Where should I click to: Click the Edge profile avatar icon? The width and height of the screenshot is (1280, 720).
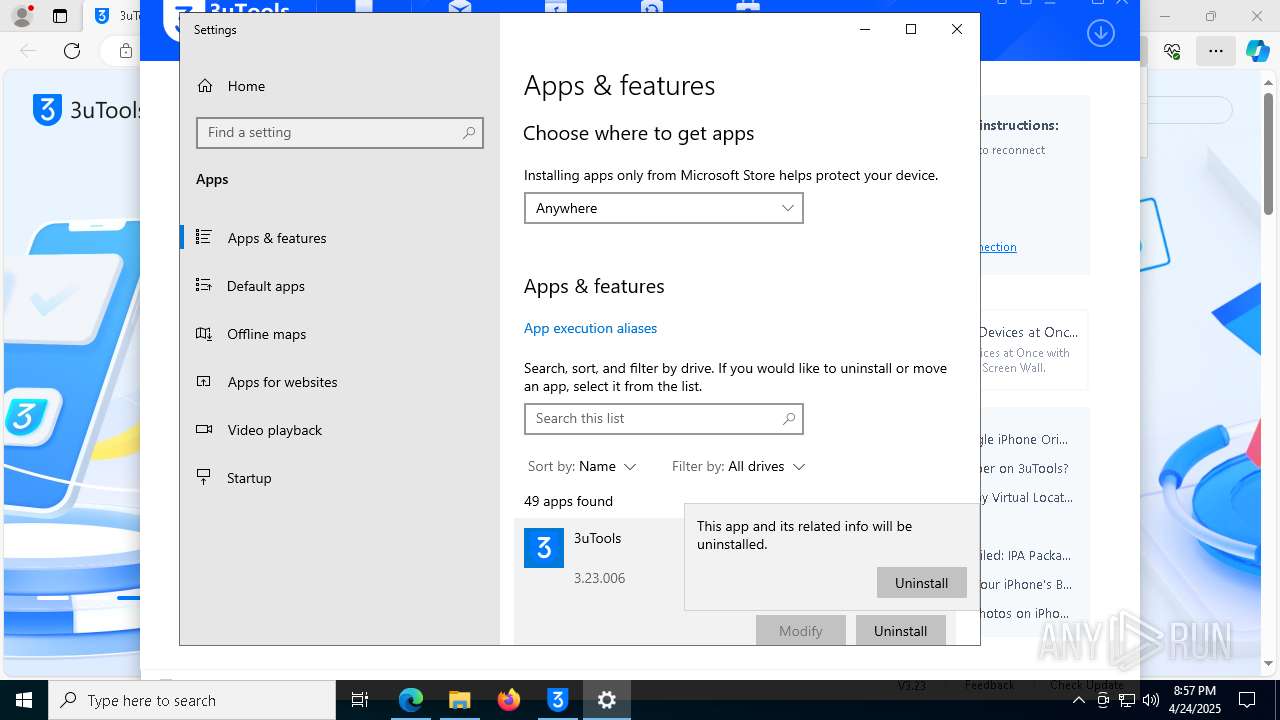click(x=22, y=16)
